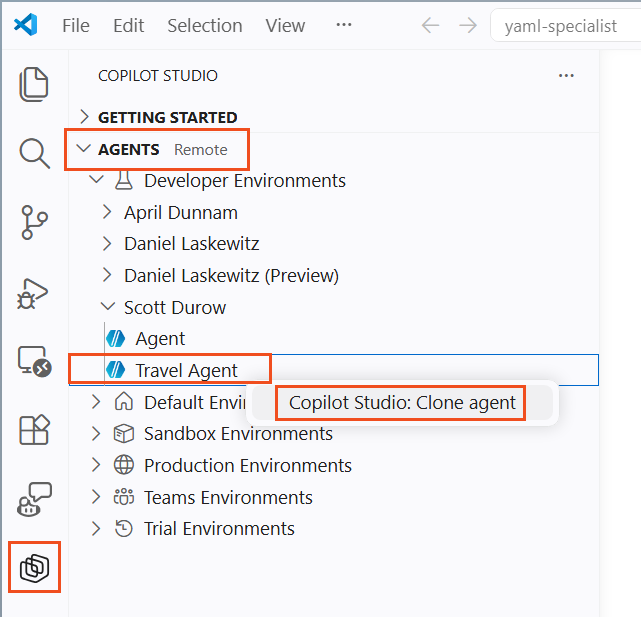The image size is (641, 617).
Task: Expand the Getting Started section
Action: [x=167, y=117]
